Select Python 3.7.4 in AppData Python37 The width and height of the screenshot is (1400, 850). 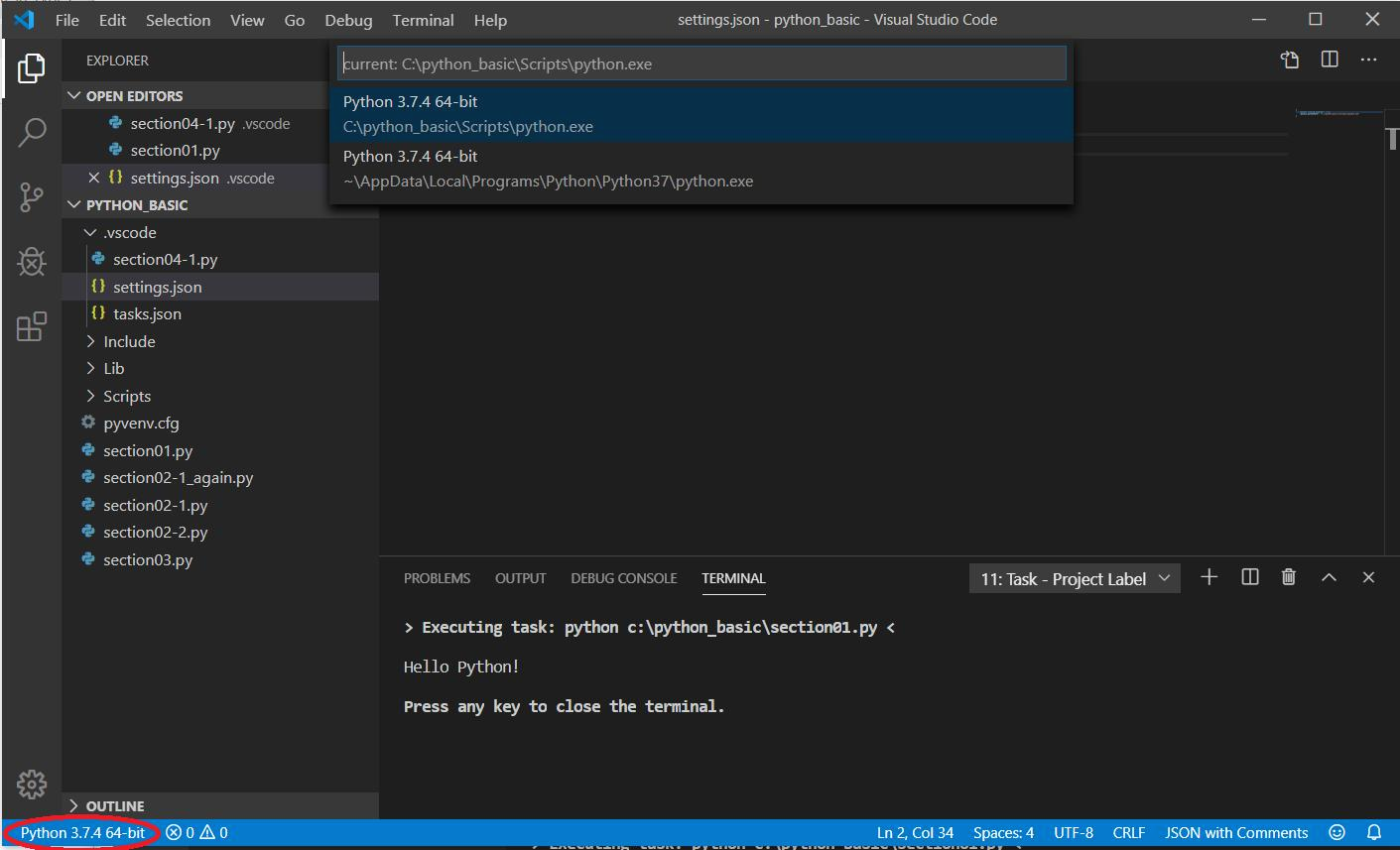(701, 169)
